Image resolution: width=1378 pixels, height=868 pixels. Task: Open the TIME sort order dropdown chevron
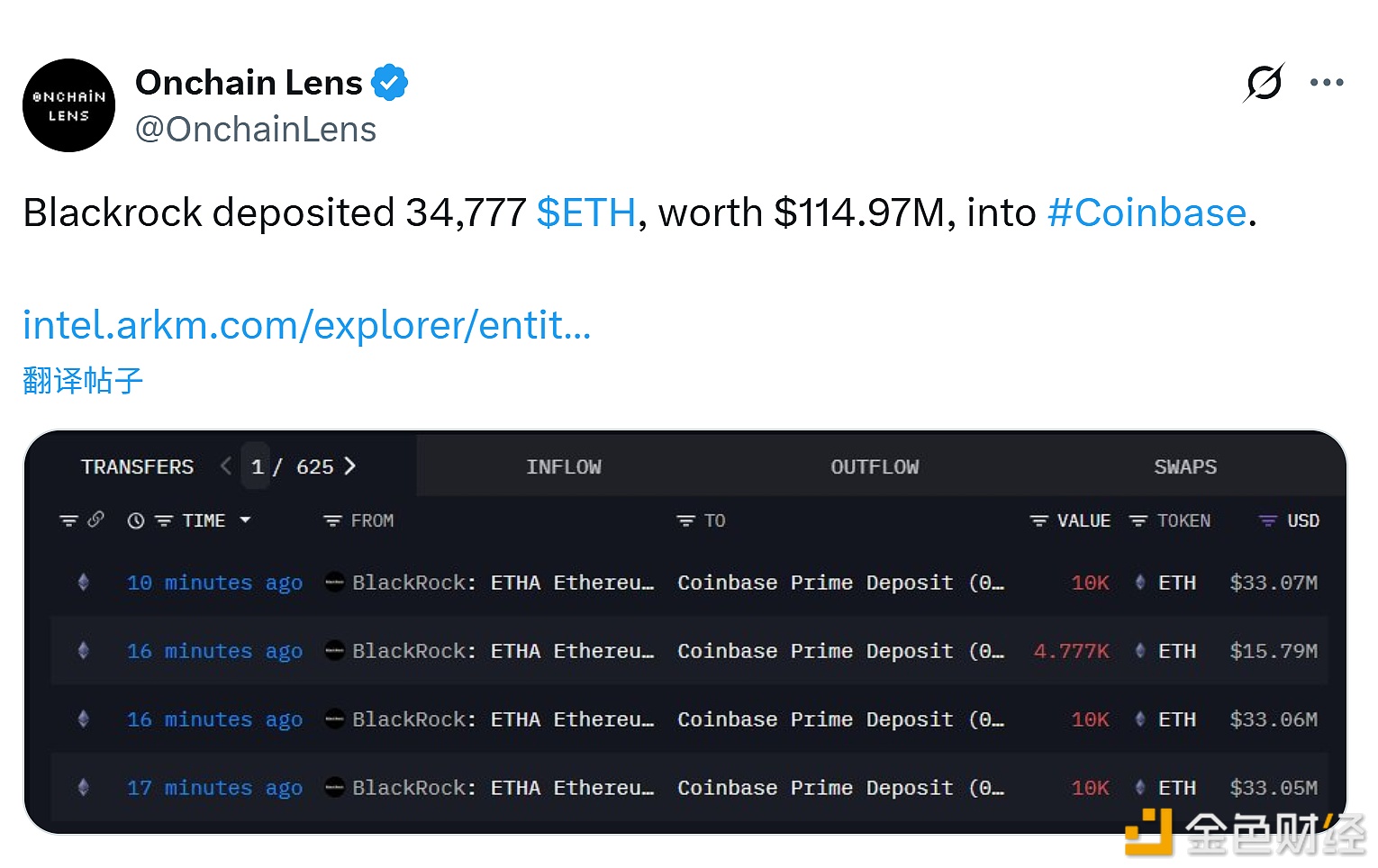(245, 520)
